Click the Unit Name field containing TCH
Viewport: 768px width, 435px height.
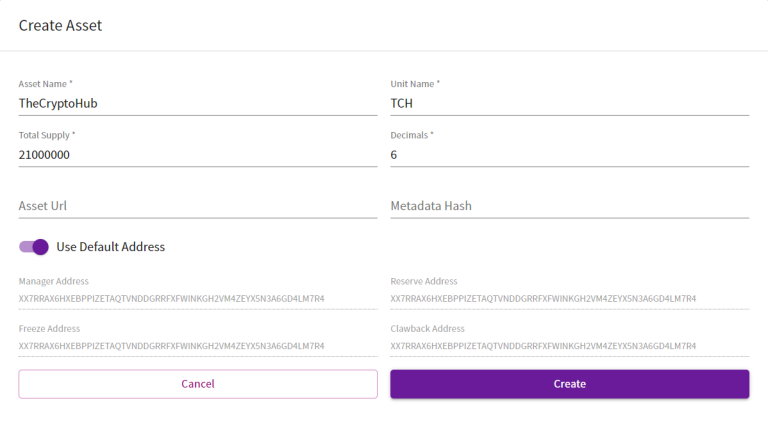pyautogui.click(x=570, y=103)
